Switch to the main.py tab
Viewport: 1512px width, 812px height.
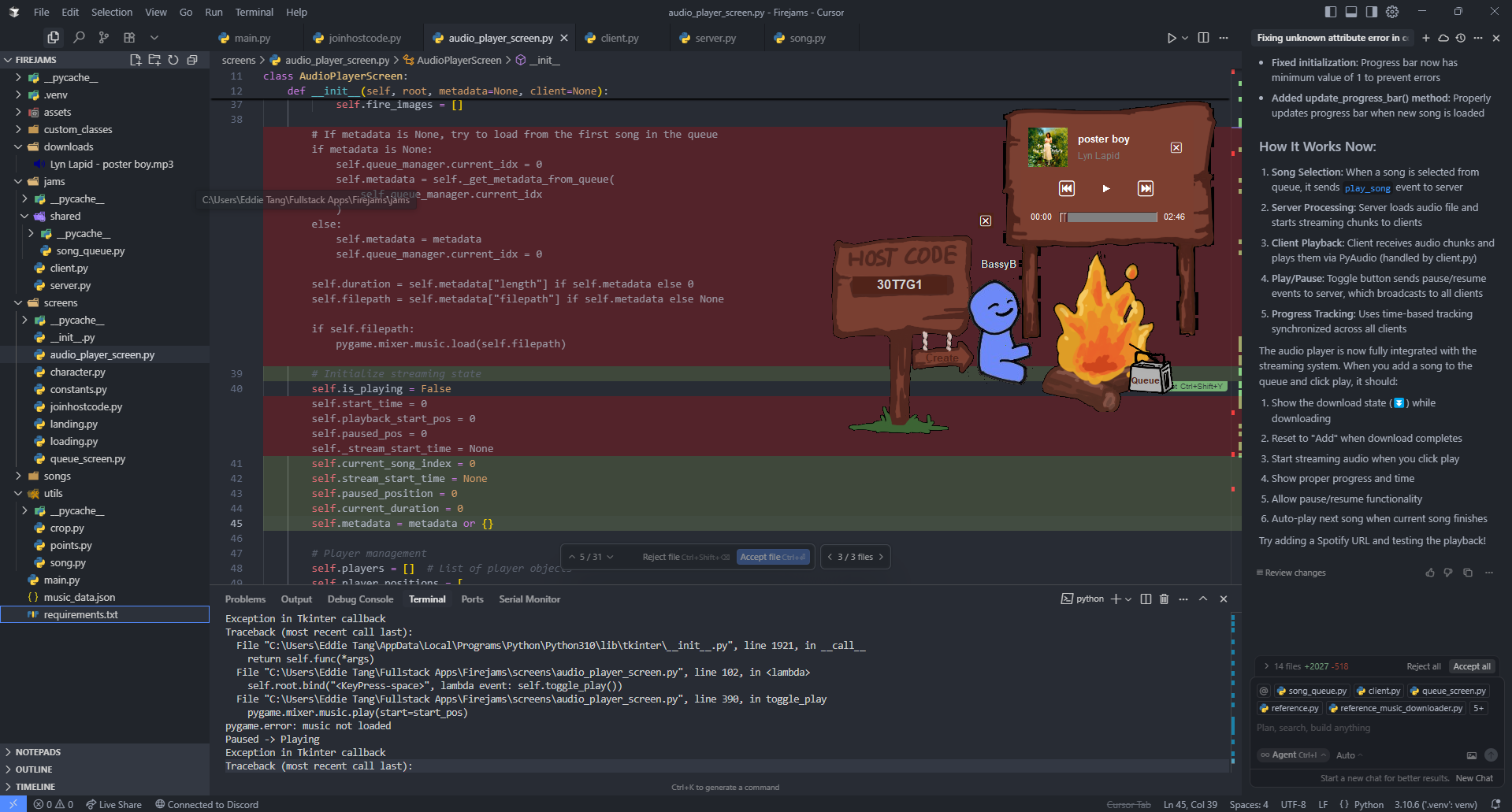pos(252,38)
